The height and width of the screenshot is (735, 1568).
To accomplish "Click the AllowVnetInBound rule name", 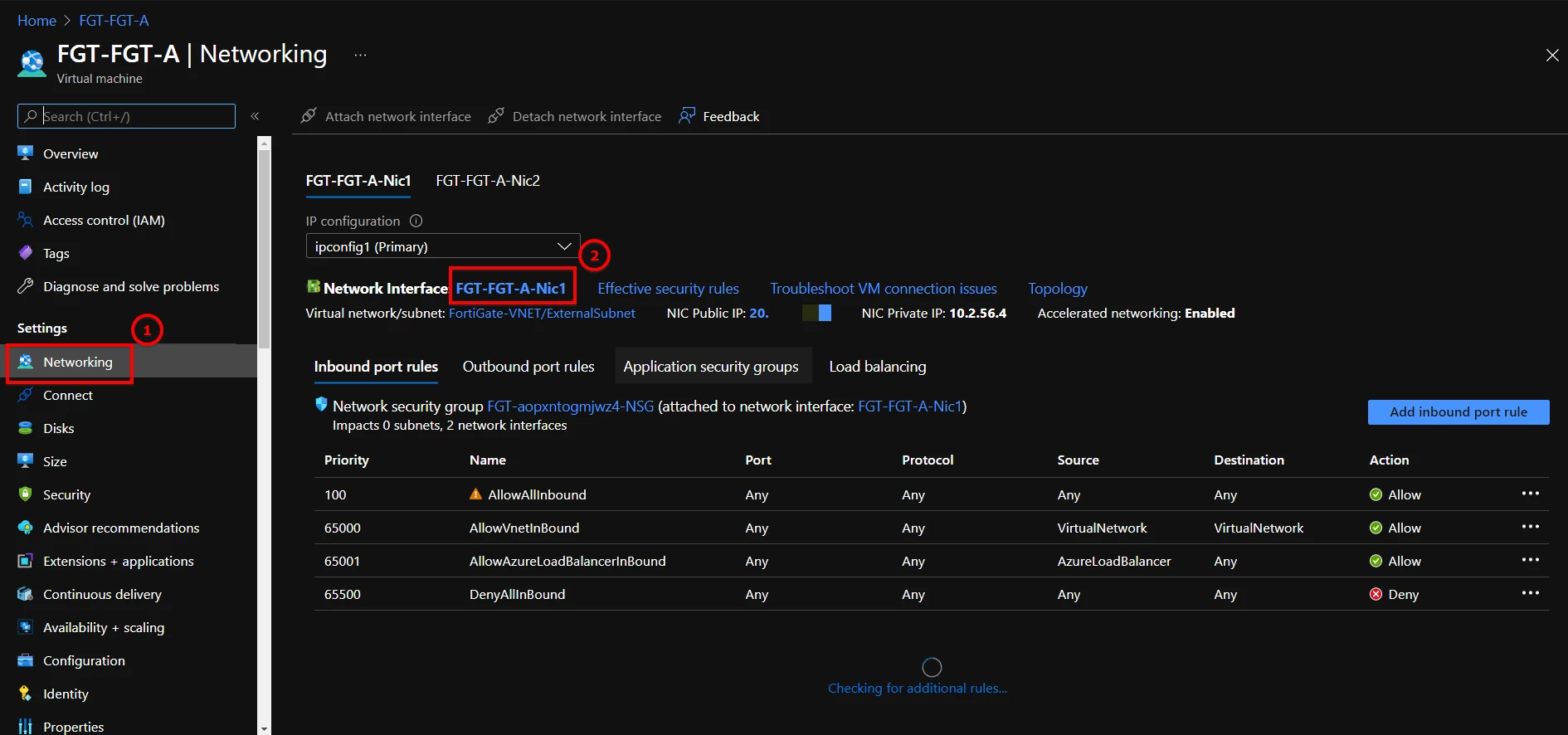I will coord(524,528).
